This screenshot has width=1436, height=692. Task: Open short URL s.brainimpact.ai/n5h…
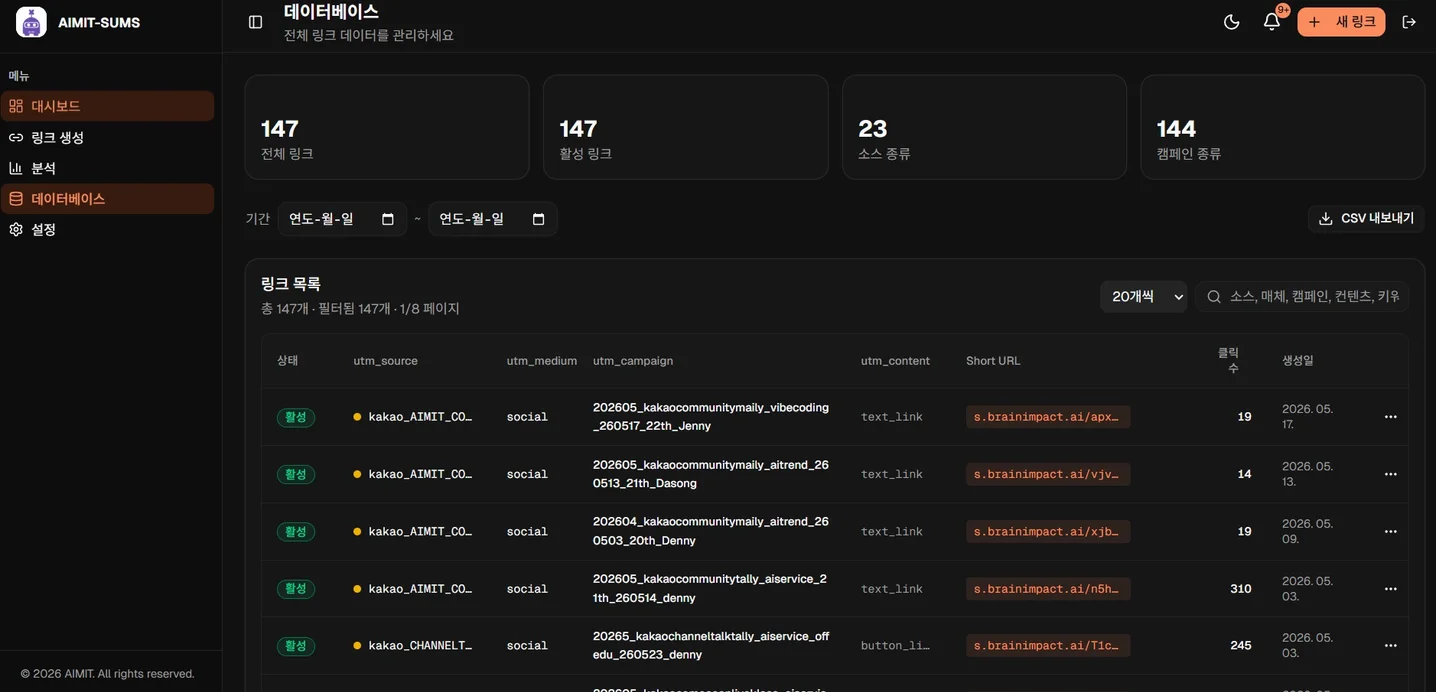[1048, 589]
